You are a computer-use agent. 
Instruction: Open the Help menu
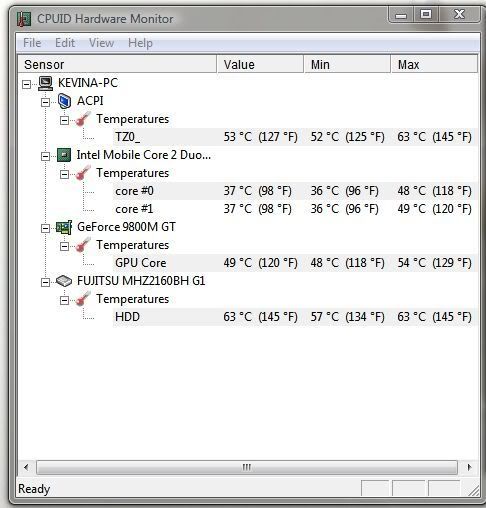click(x=140, y=43)
